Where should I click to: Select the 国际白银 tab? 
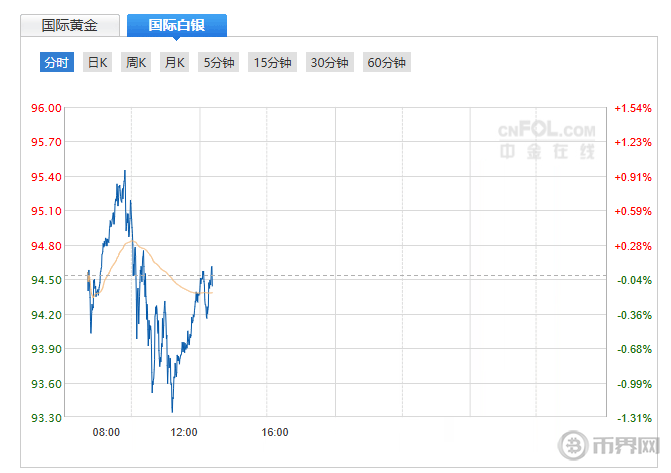pyautogui.click(x=176, y=25)
